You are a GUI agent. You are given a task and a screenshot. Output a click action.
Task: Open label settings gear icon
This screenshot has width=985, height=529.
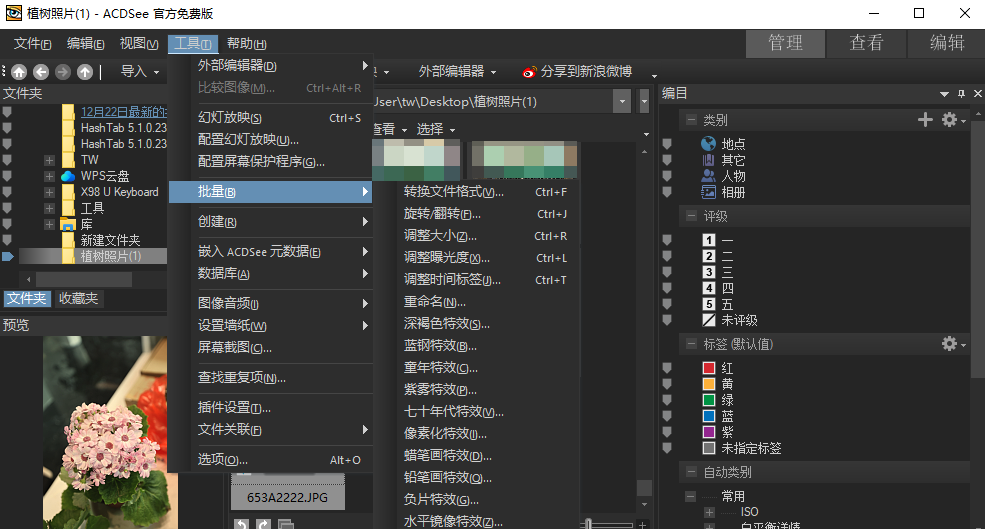tap(949, 344)
